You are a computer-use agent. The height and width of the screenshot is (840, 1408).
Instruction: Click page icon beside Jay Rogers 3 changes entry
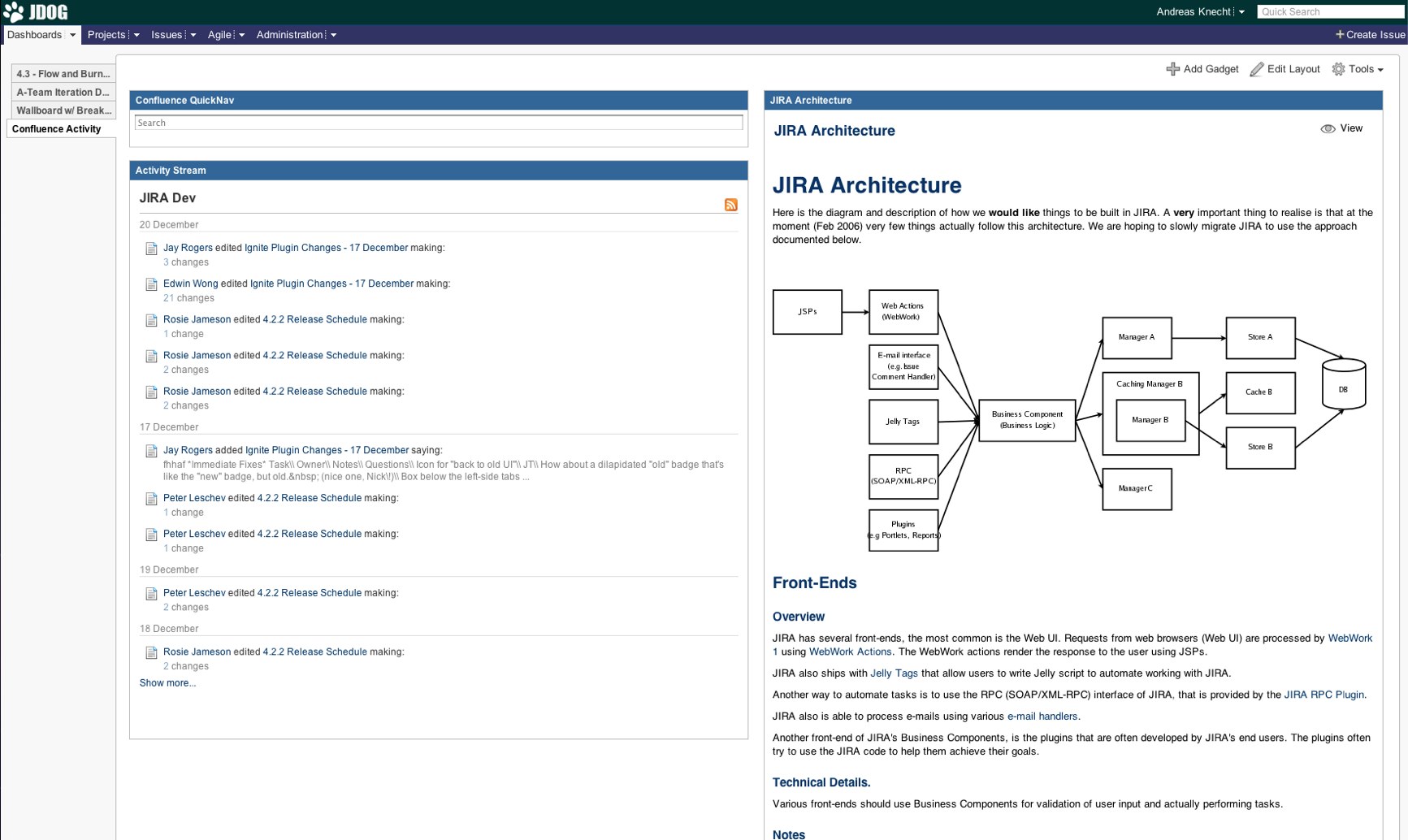pyautogui.click(x=151, y=249)
